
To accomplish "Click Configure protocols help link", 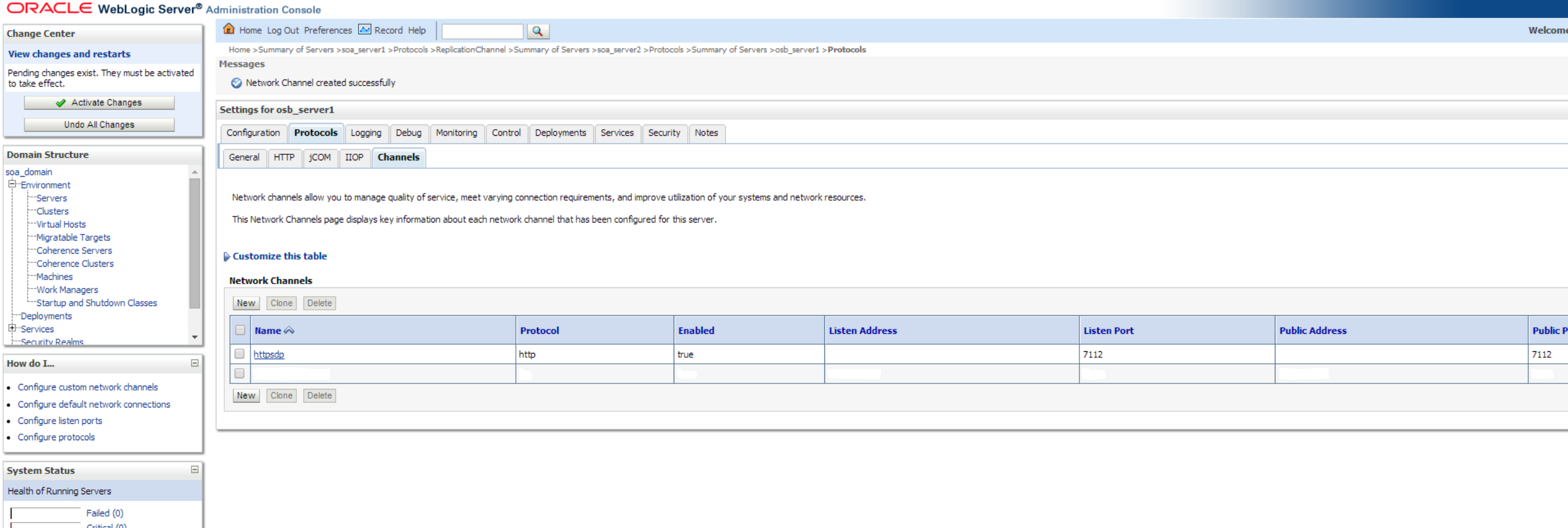I will (56, 437).
